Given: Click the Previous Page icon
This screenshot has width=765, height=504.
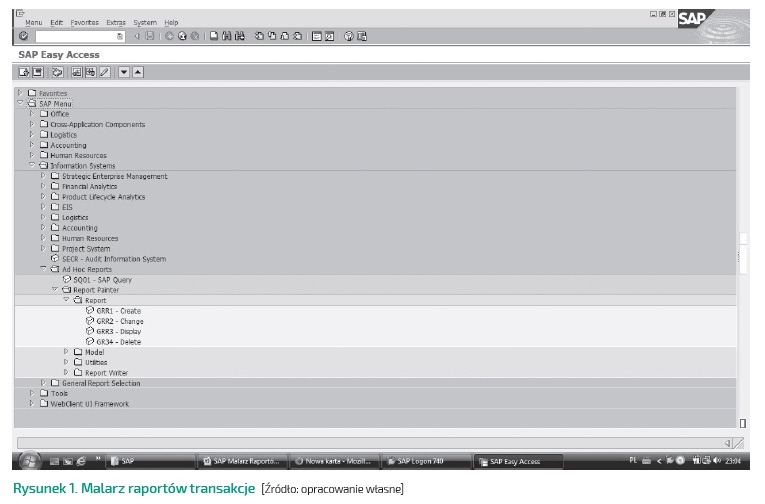Looking at the screenshot, I should pos(272,36).
